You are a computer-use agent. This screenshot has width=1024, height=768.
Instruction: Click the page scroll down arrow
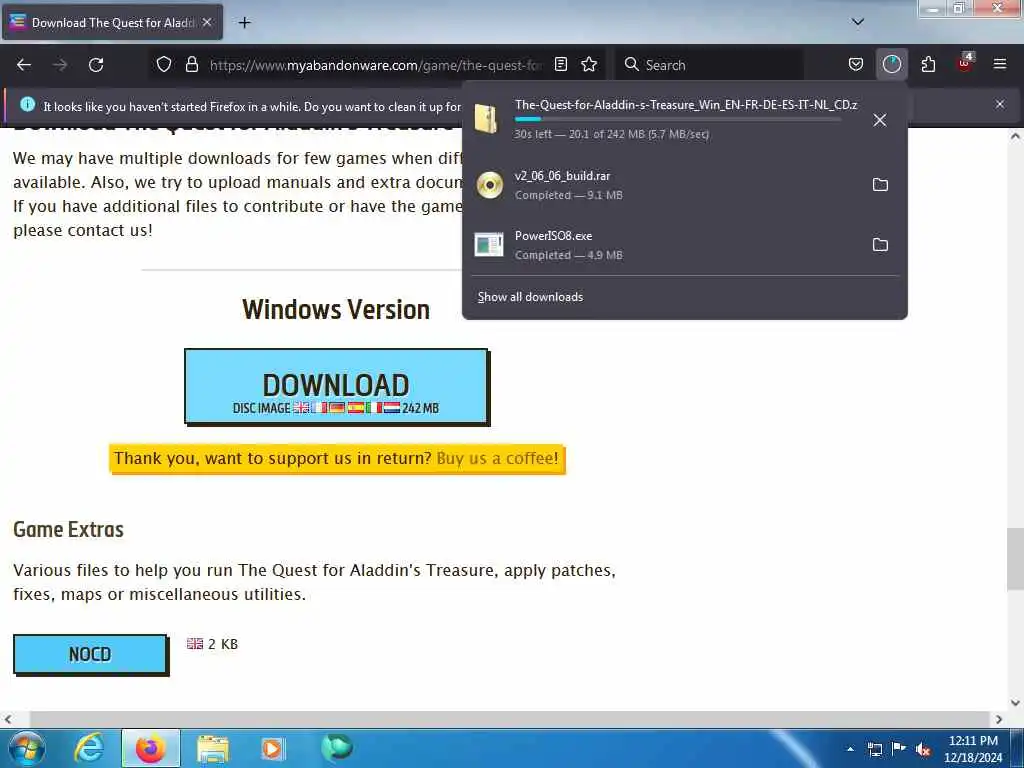tap(1015, 703)
